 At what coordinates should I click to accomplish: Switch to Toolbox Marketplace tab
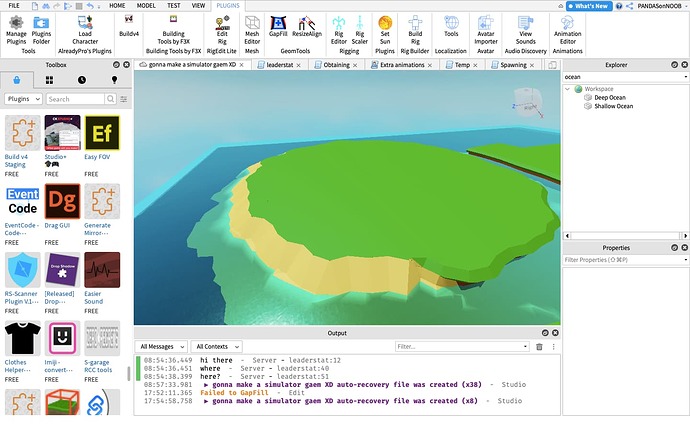pos(17,80)
